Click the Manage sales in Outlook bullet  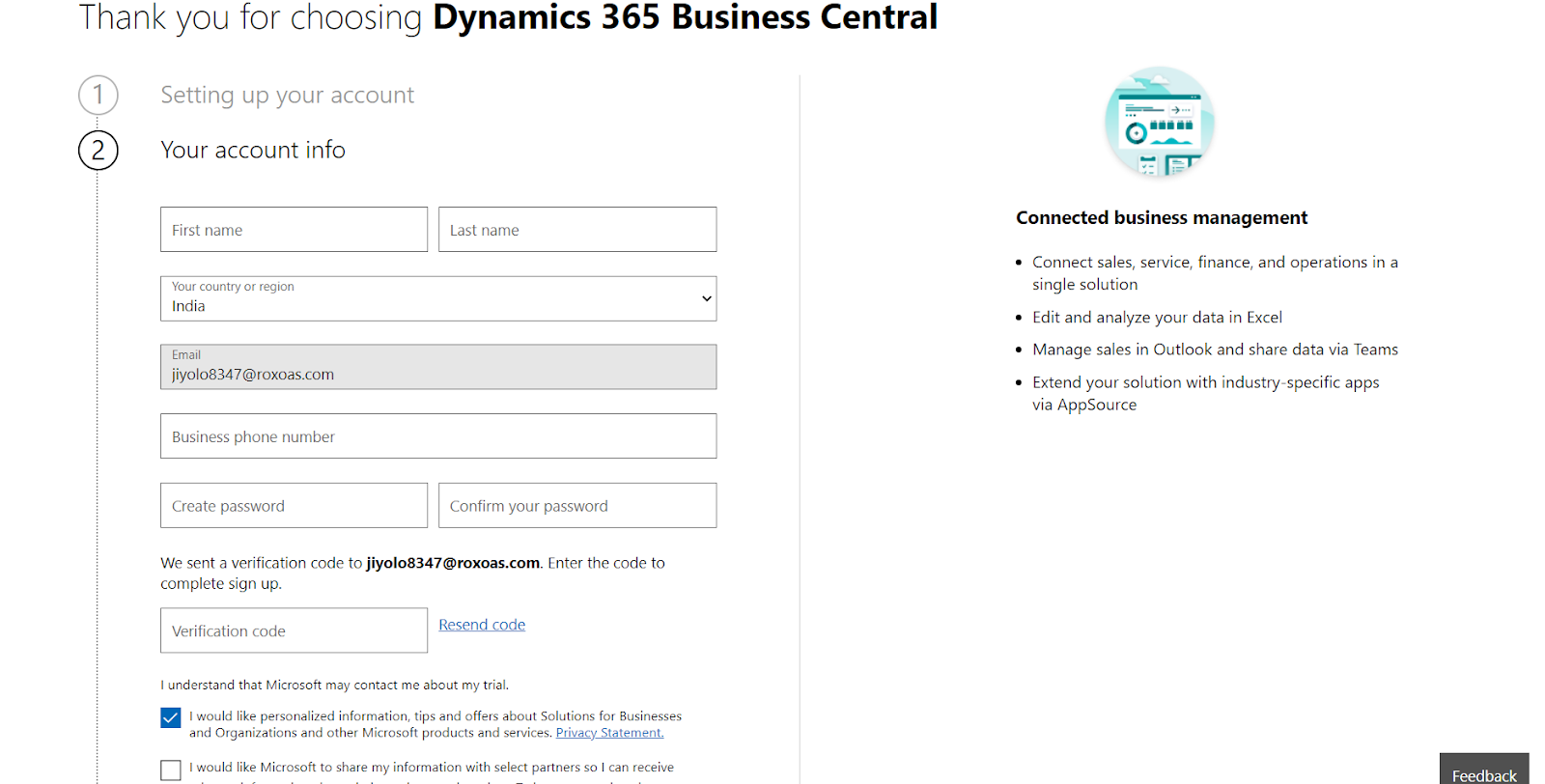(1215, 350)
